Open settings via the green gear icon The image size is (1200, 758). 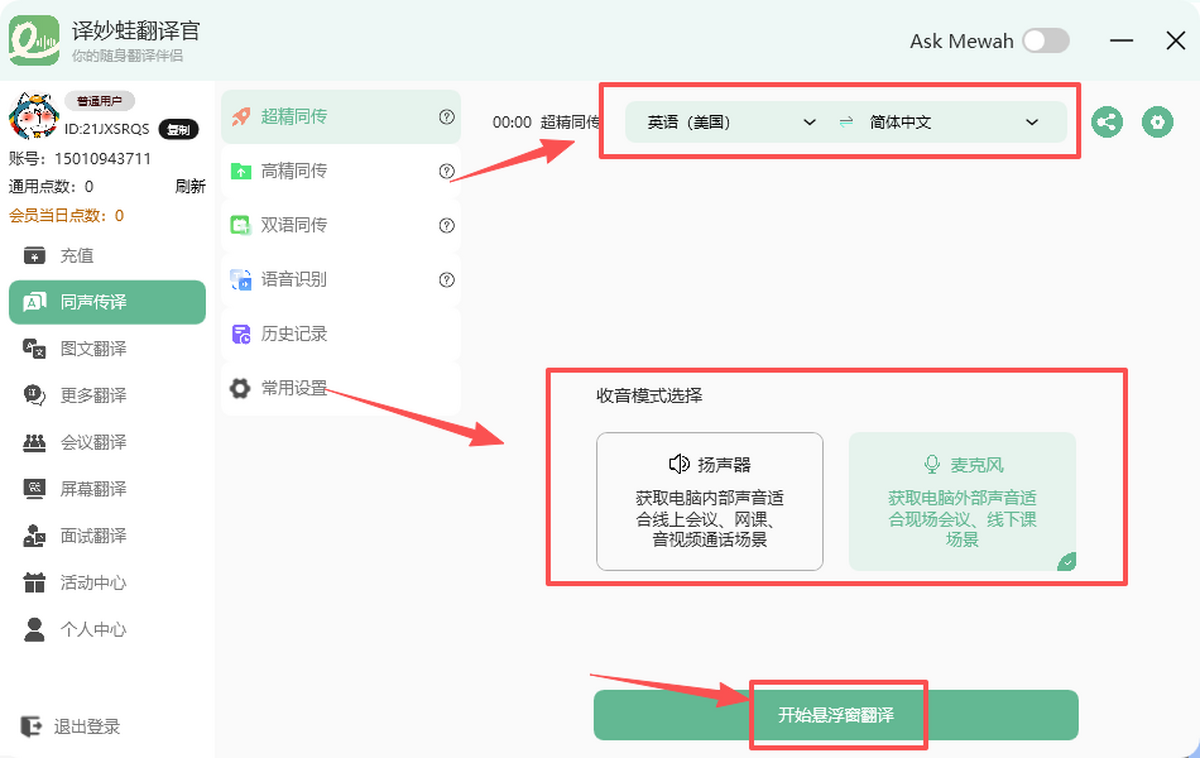[x=1157, y=123]
